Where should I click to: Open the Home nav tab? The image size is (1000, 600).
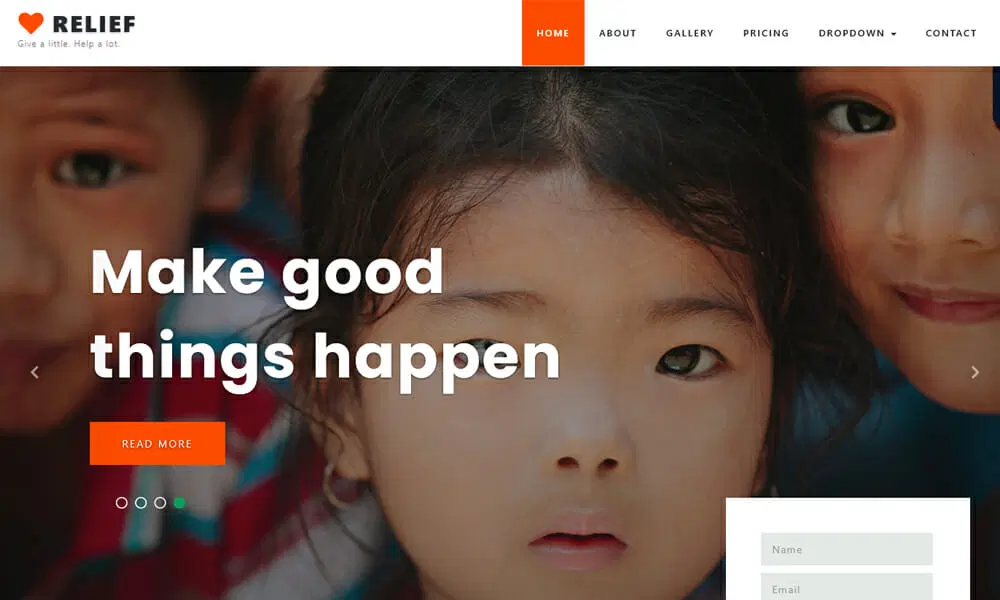[553, 33]
